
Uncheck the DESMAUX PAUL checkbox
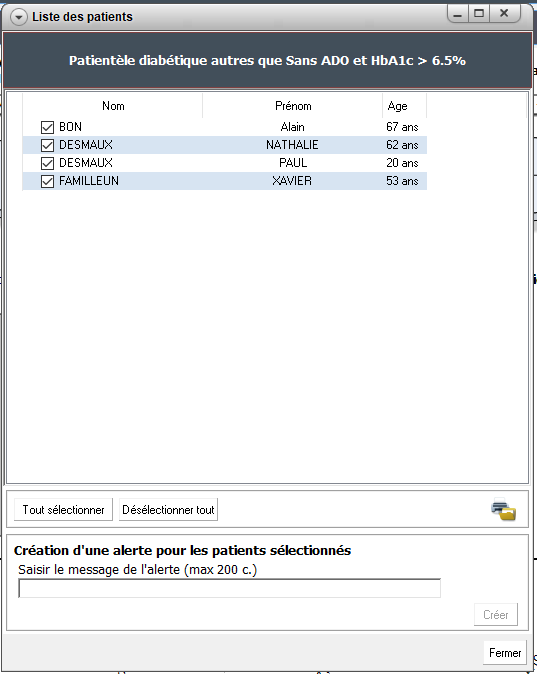point(47,163)
